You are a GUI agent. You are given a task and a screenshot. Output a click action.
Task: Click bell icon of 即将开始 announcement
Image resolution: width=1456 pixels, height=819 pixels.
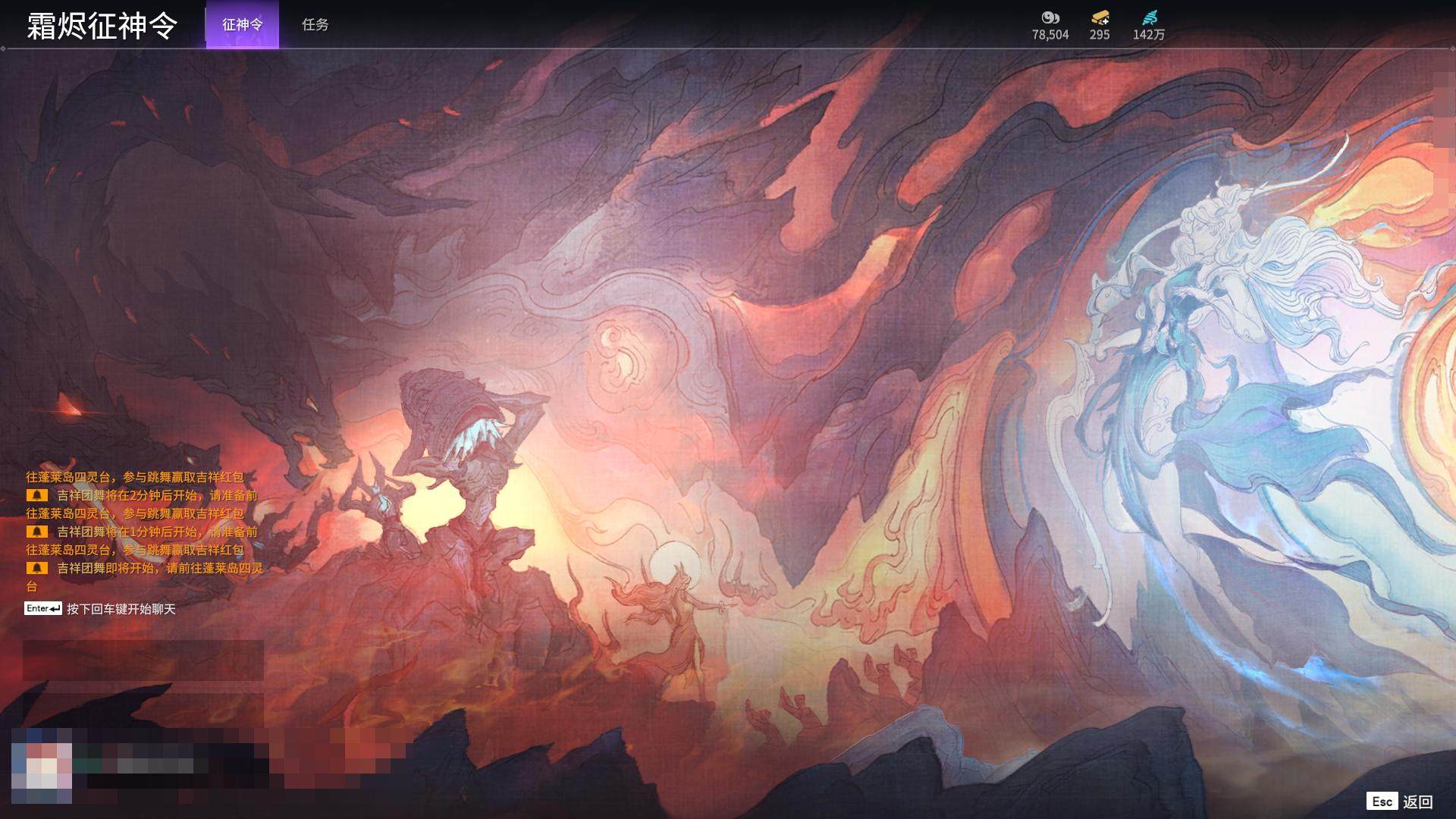click(36, 568)
